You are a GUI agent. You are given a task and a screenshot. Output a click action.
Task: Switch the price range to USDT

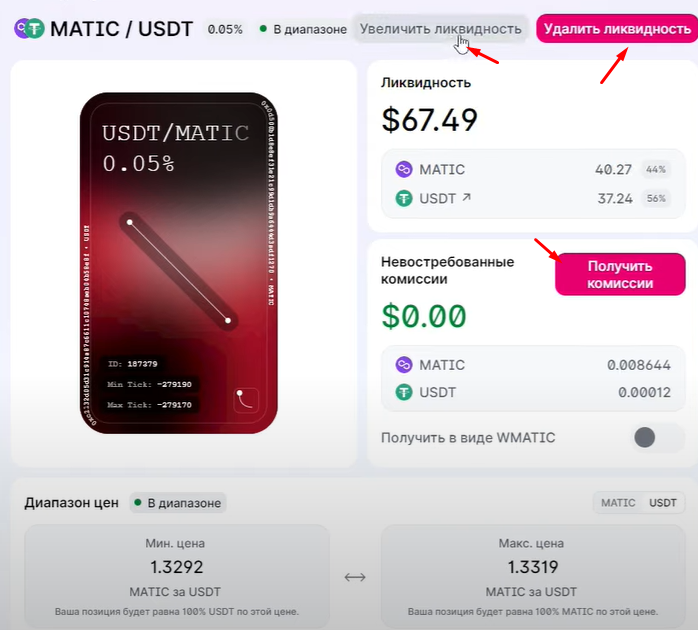pos(662,503)
